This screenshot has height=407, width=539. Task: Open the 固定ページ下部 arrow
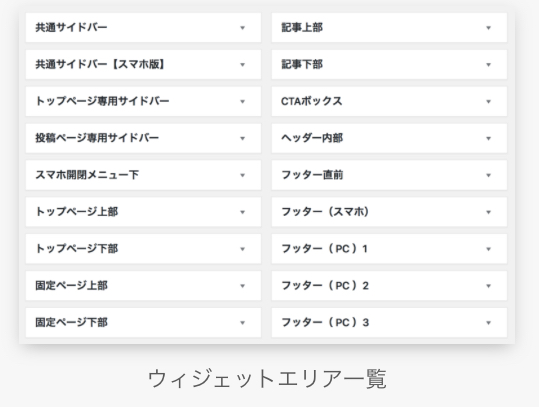tap(242, 322)
